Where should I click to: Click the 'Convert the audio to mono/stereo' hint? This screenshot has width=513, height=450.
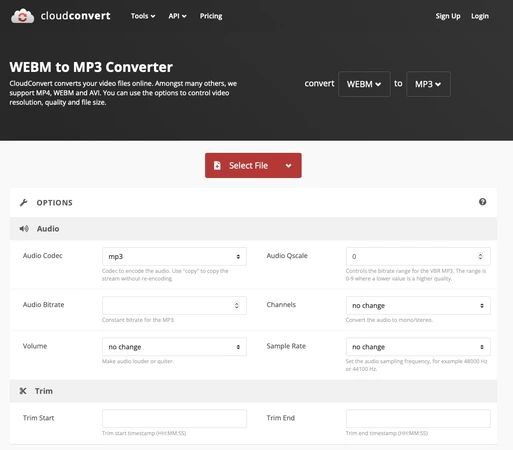coord(389,320)
